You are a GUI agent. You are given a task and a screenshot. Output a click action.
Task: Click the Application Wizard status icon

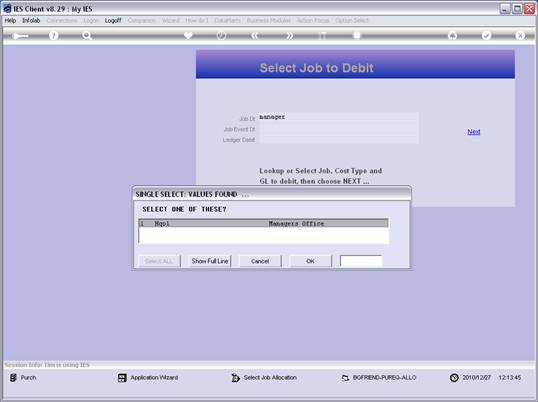click(122, 378)
